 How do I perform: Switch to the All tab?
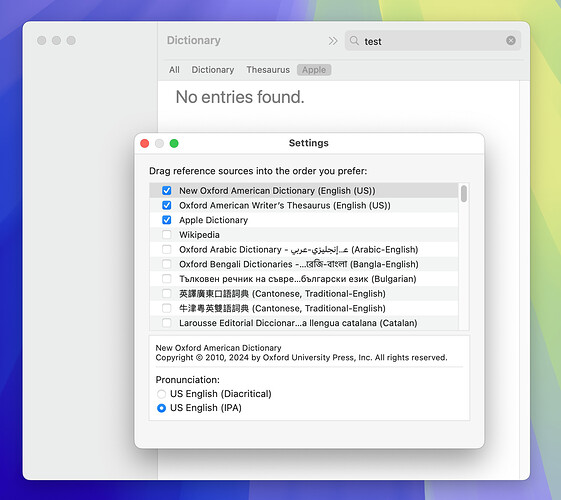point(174,70)
